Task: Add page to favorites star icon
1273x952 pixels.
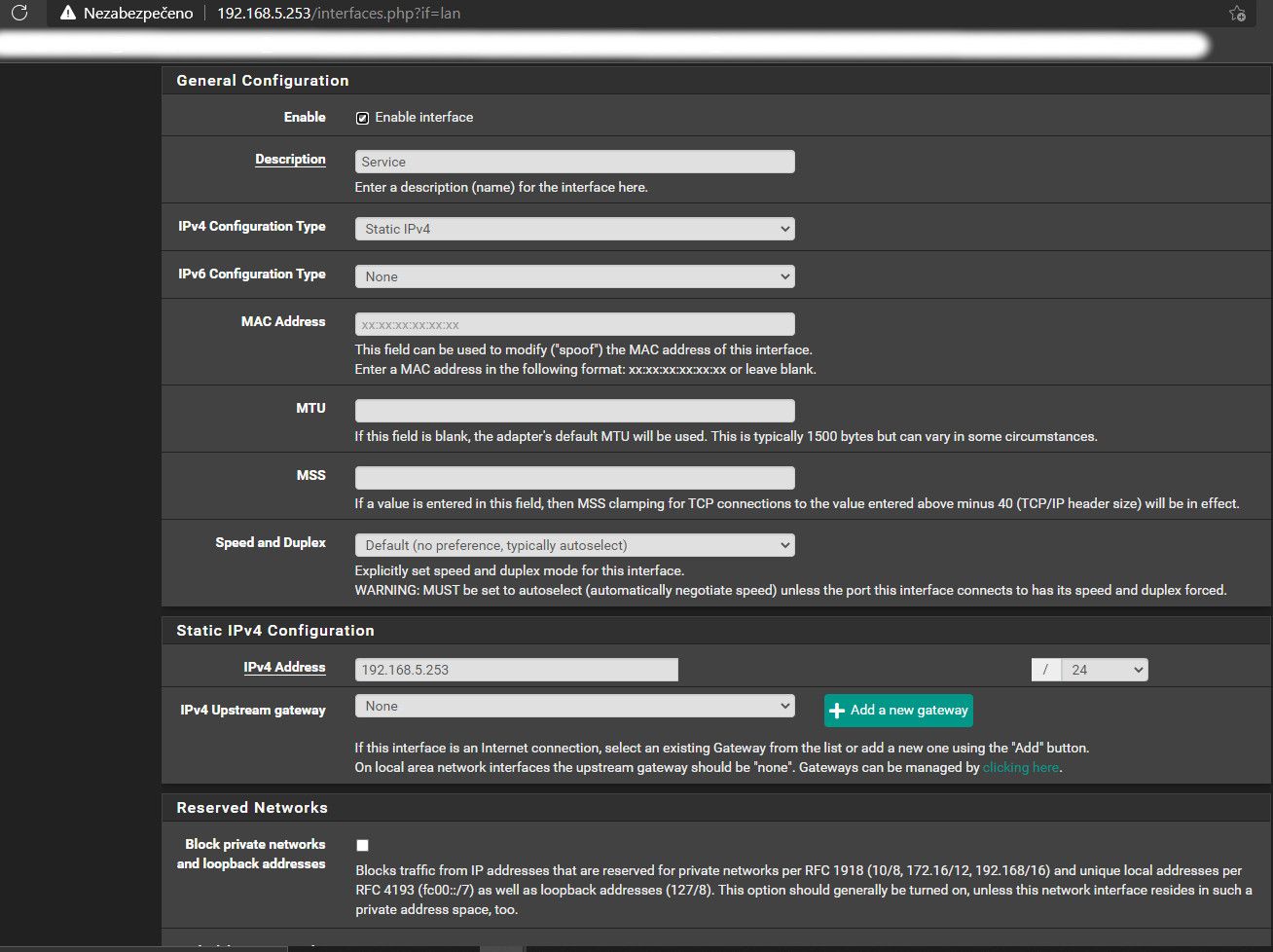Action: pyautogui.click(x=1237, y=14)
